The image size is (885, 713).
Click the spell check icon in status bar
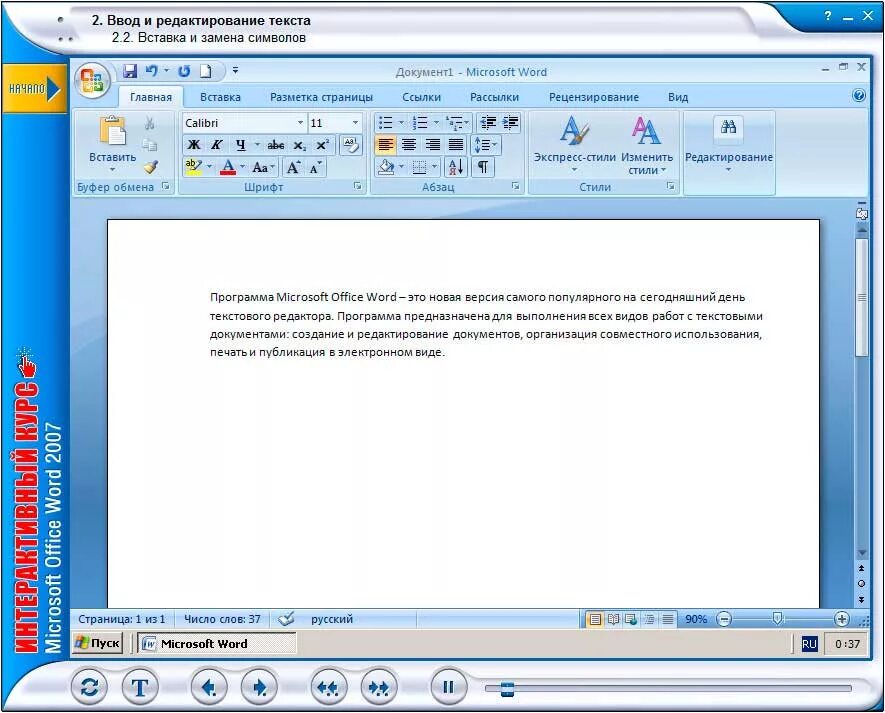pyautogui.click(x=286, y=619)
